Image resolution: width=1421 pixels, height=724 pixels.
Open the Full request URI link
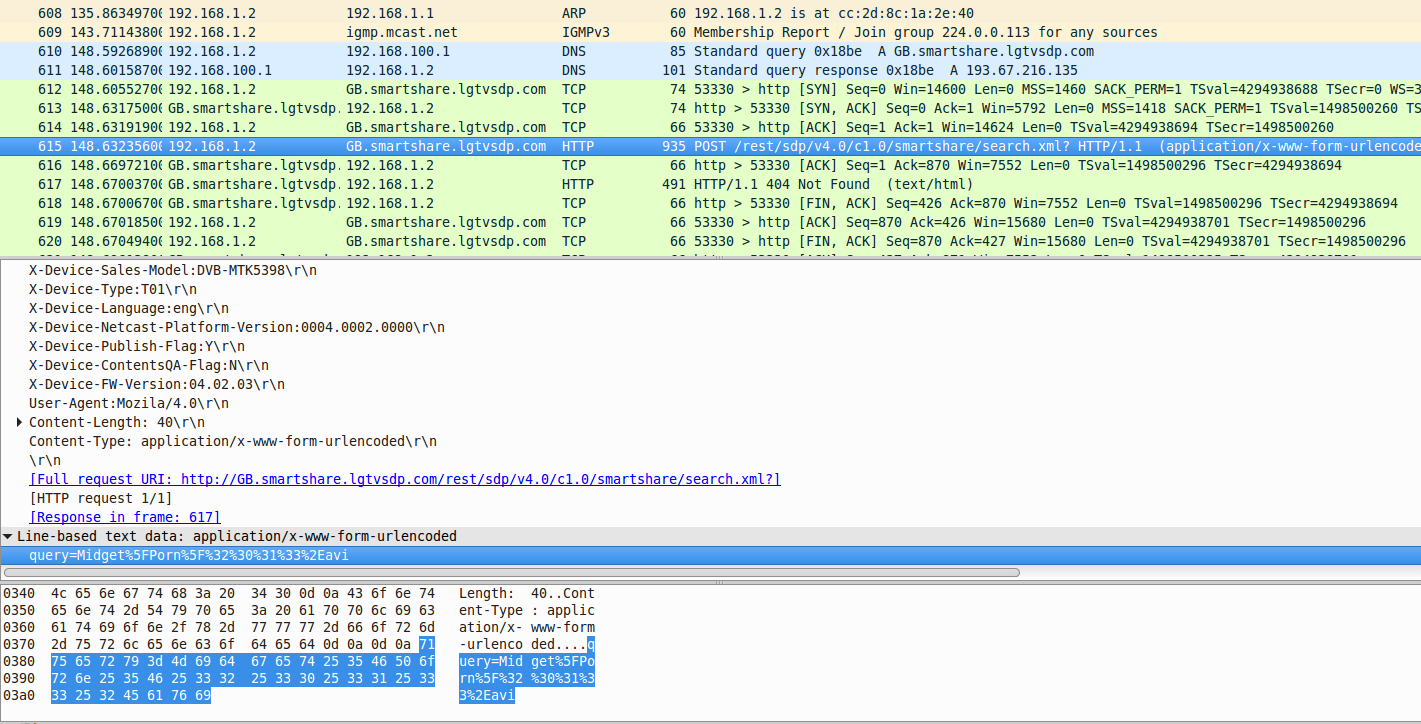[404, 479]
